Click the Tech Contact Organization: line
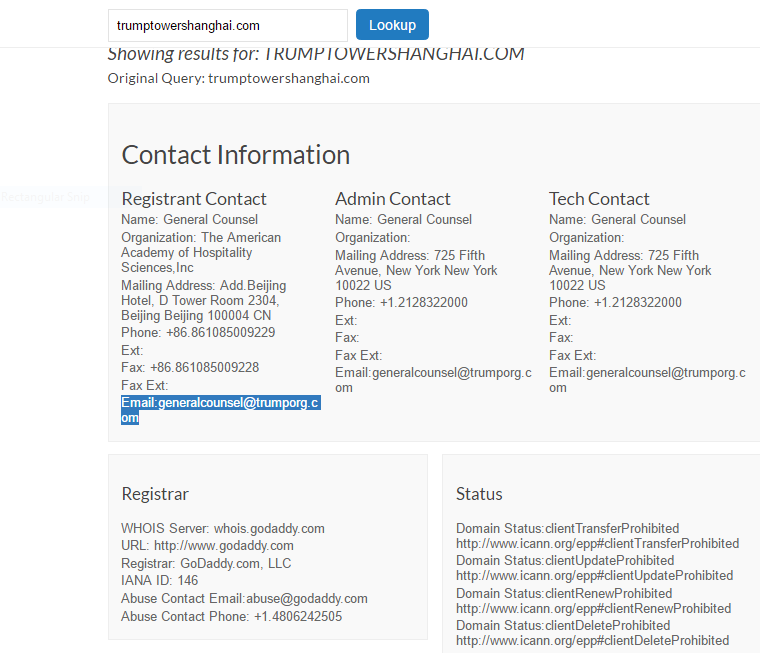This screenshot has width=760, height=654. coord(586,238)
